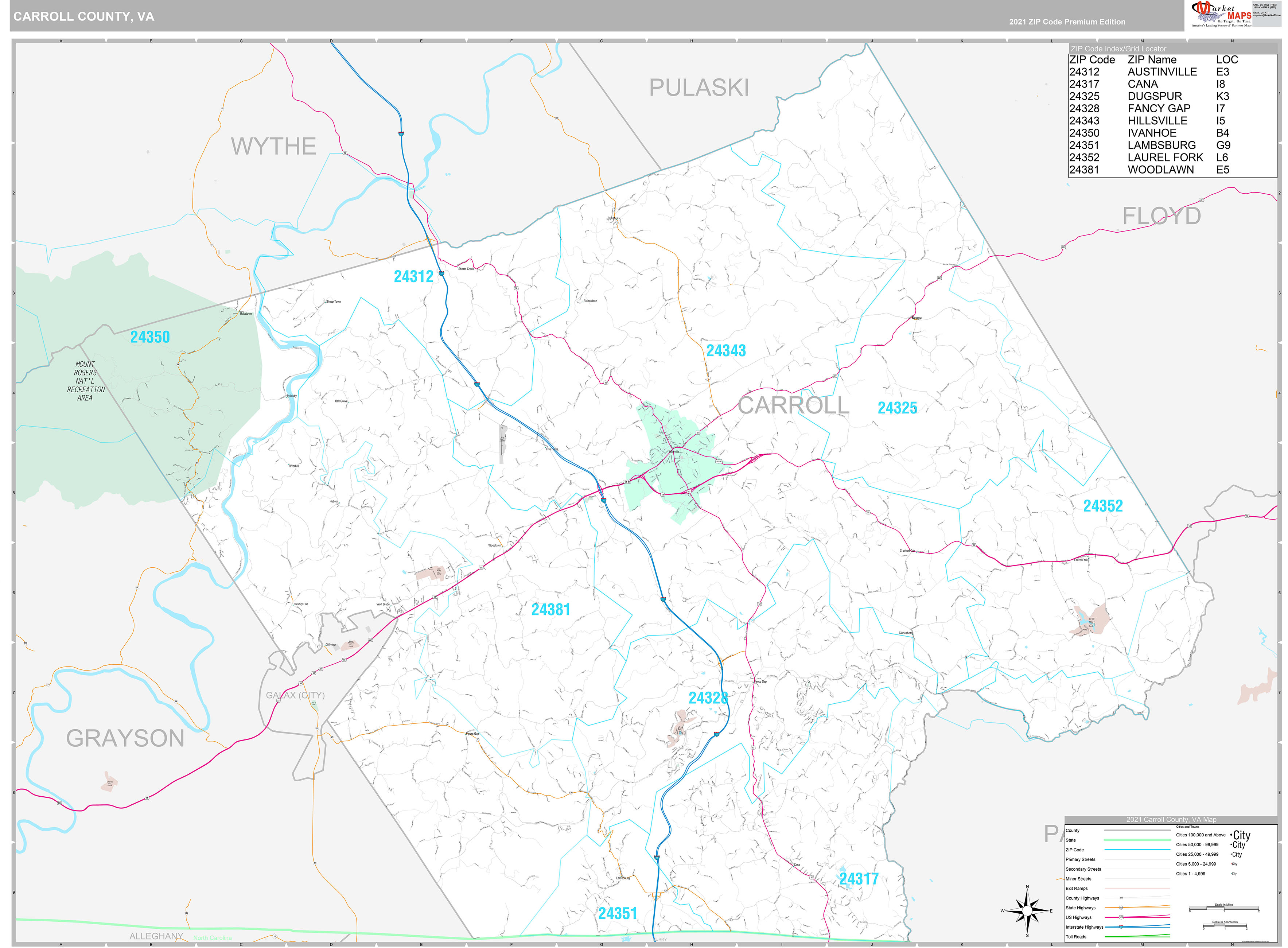1288x948 pixels.
Task: Select the AUSTINVILLE row in the ZIP index
Action: 1172,72
